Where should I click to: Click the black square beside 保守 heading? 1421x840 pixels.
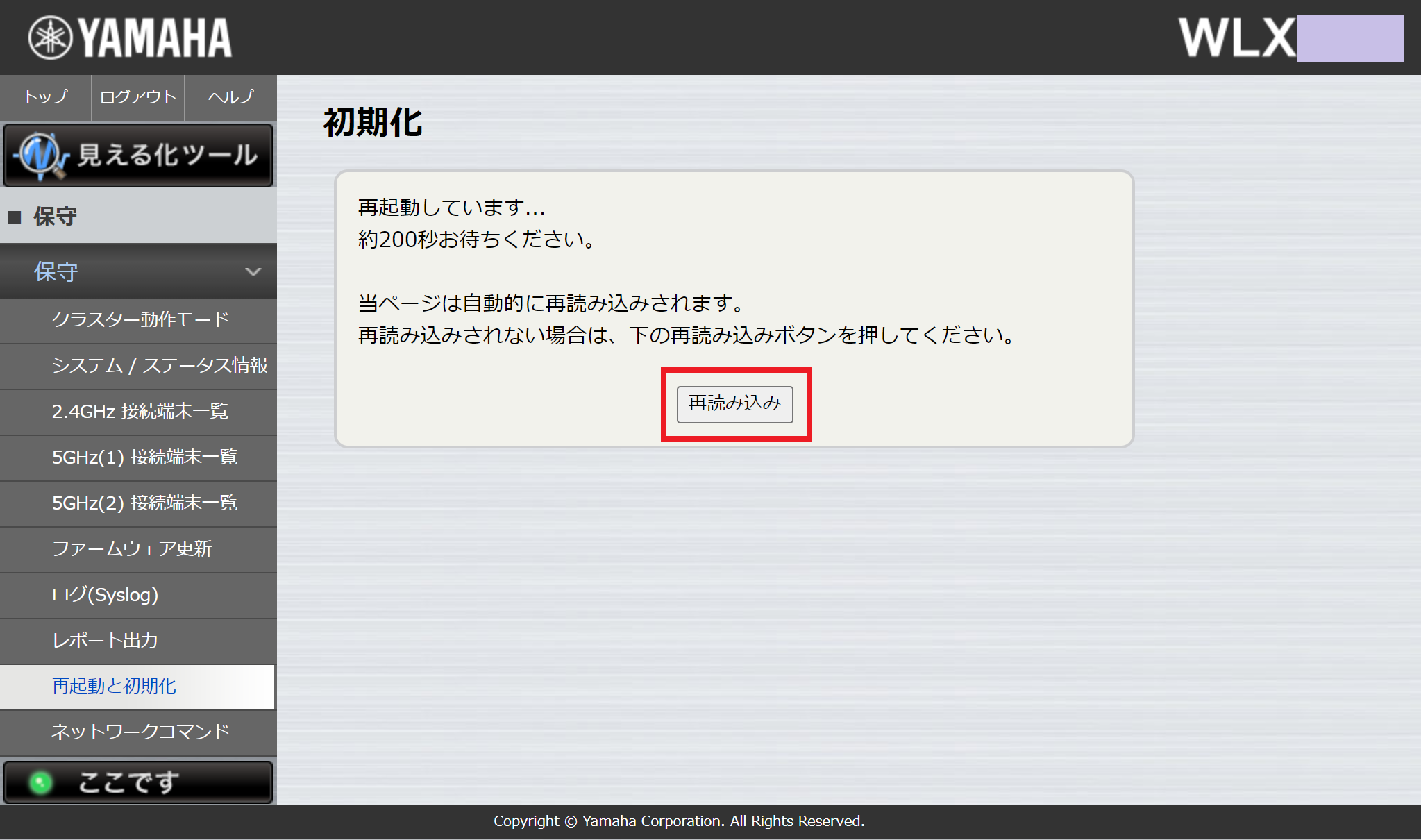coord(15,217)
